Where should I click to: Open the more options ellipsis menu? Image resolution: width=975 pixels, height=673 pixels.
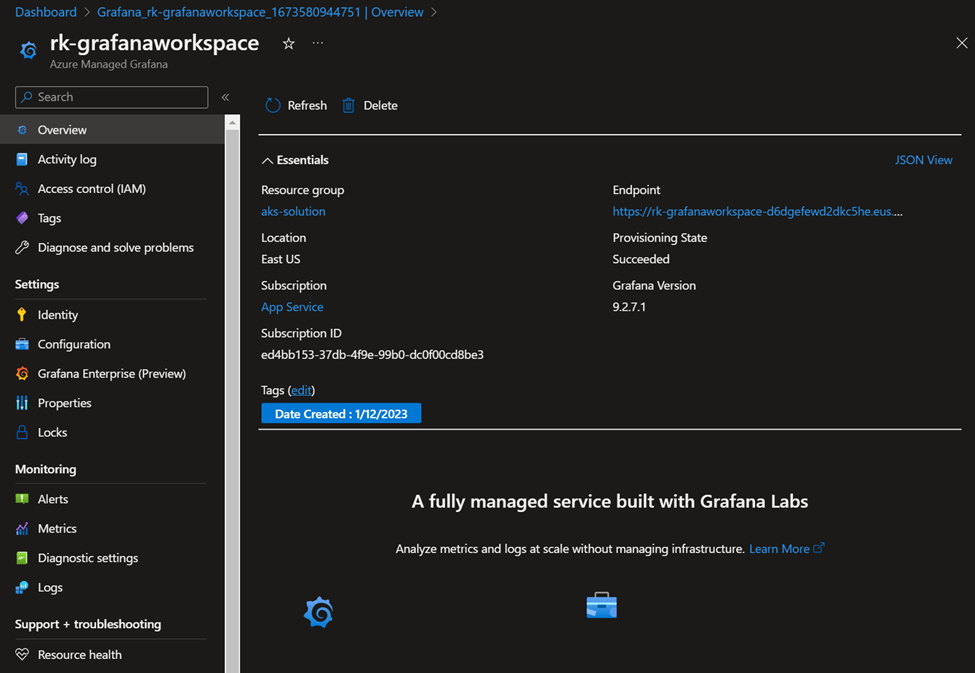click(x=318, y=44)
